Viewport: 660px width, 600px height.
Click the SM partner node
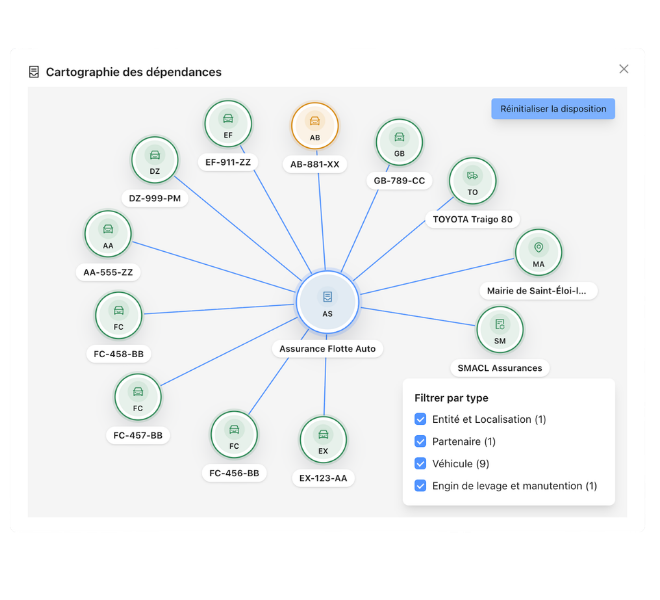point(500,330)
